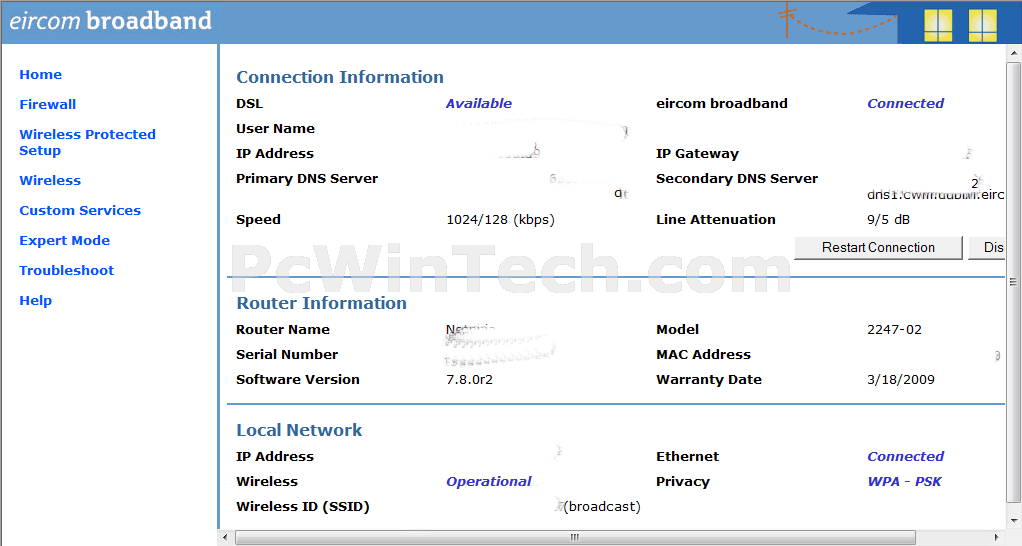1022x546 pixels.
Task: Go to the Firewall settings
Action: [48, 104]
